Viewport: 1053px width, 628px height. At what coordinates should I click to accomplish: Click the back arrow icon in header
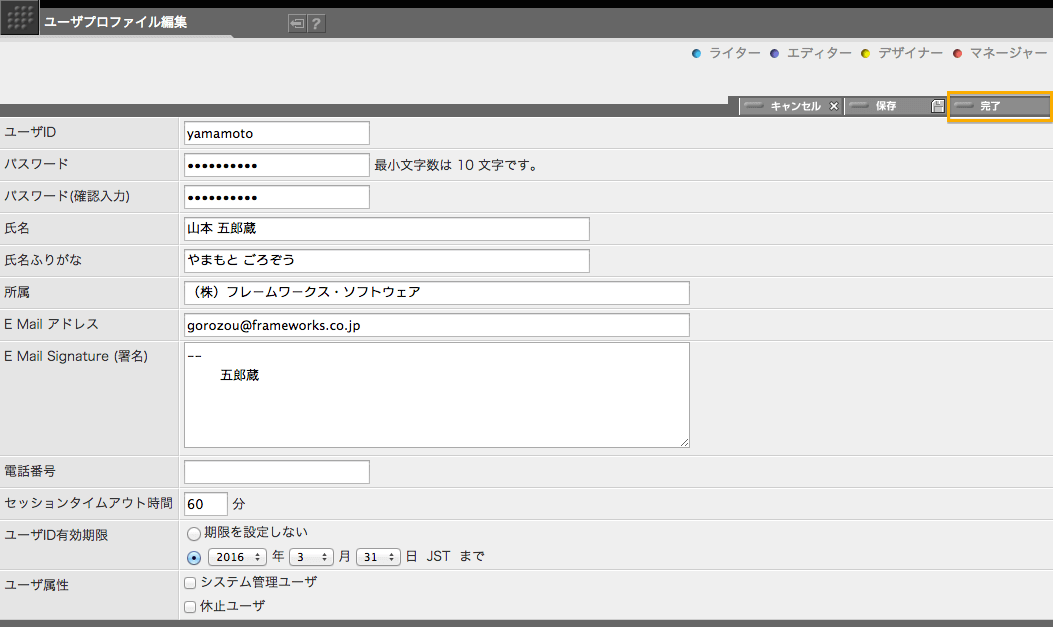[297, 24]
